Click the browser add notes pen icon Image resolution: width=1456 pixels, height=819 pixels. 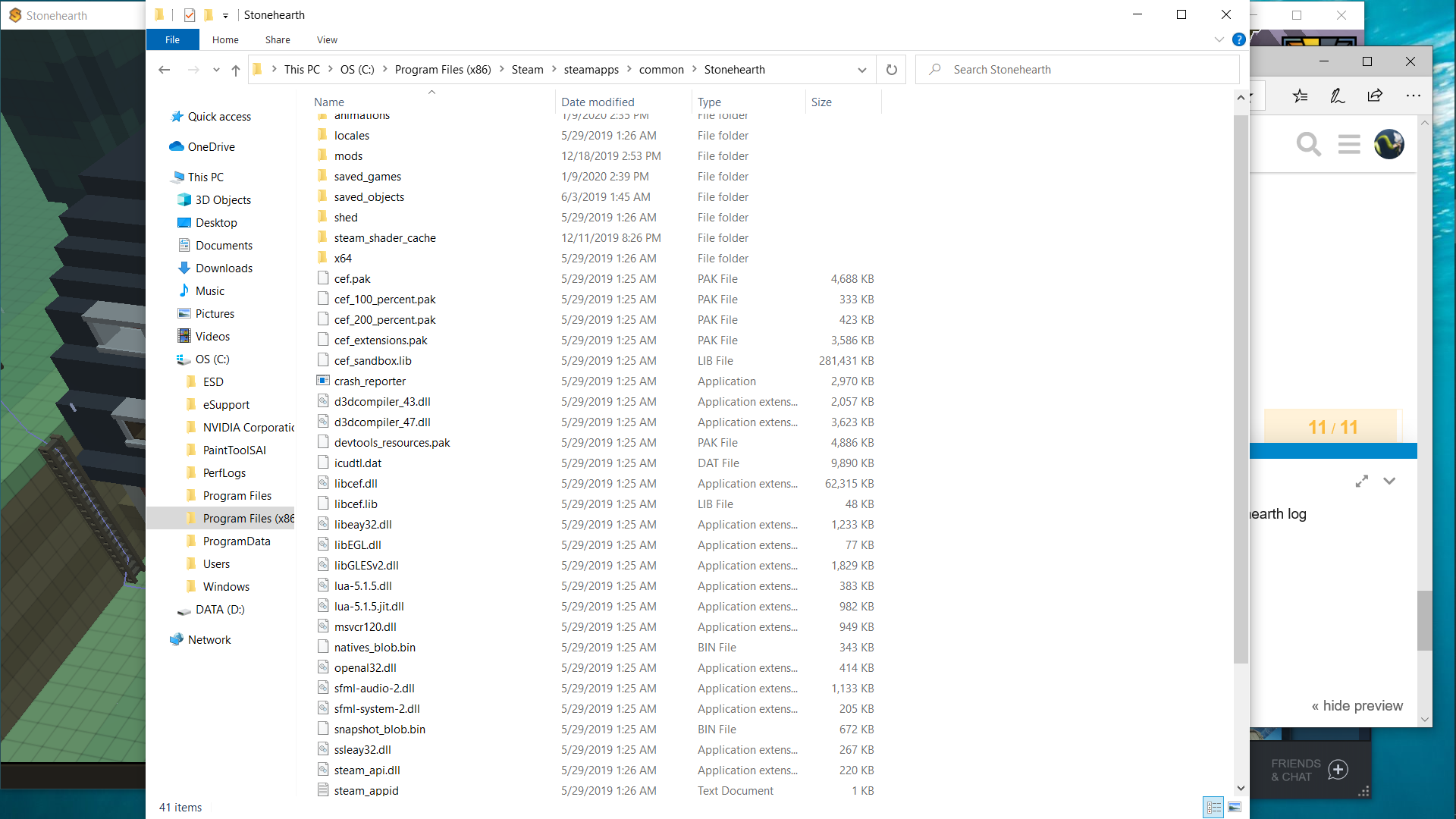(1338, 96)
